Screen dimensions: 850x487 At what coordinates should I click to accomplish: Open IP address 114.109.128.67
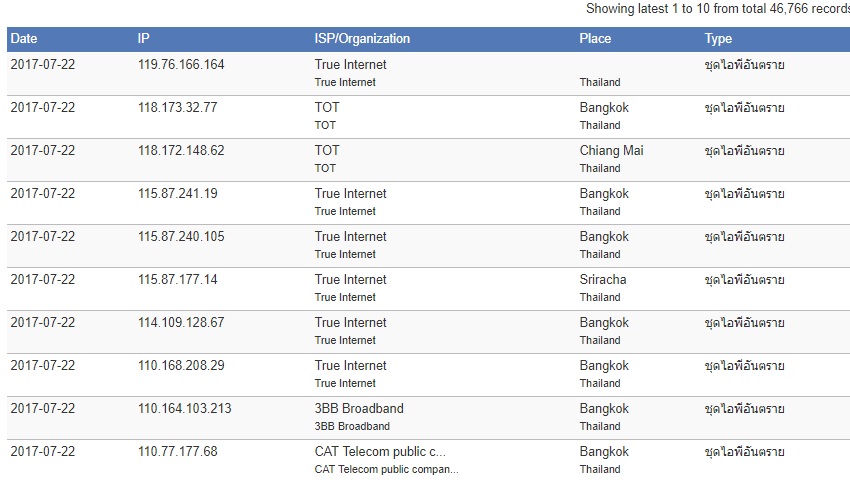[181, 323]
